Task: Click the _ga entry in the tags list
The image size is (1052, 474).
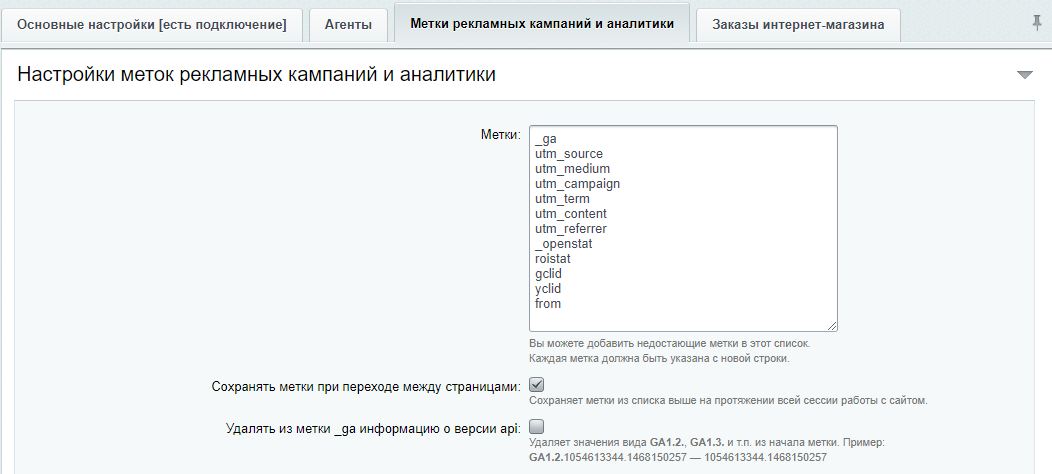Action: coord(546,139)
